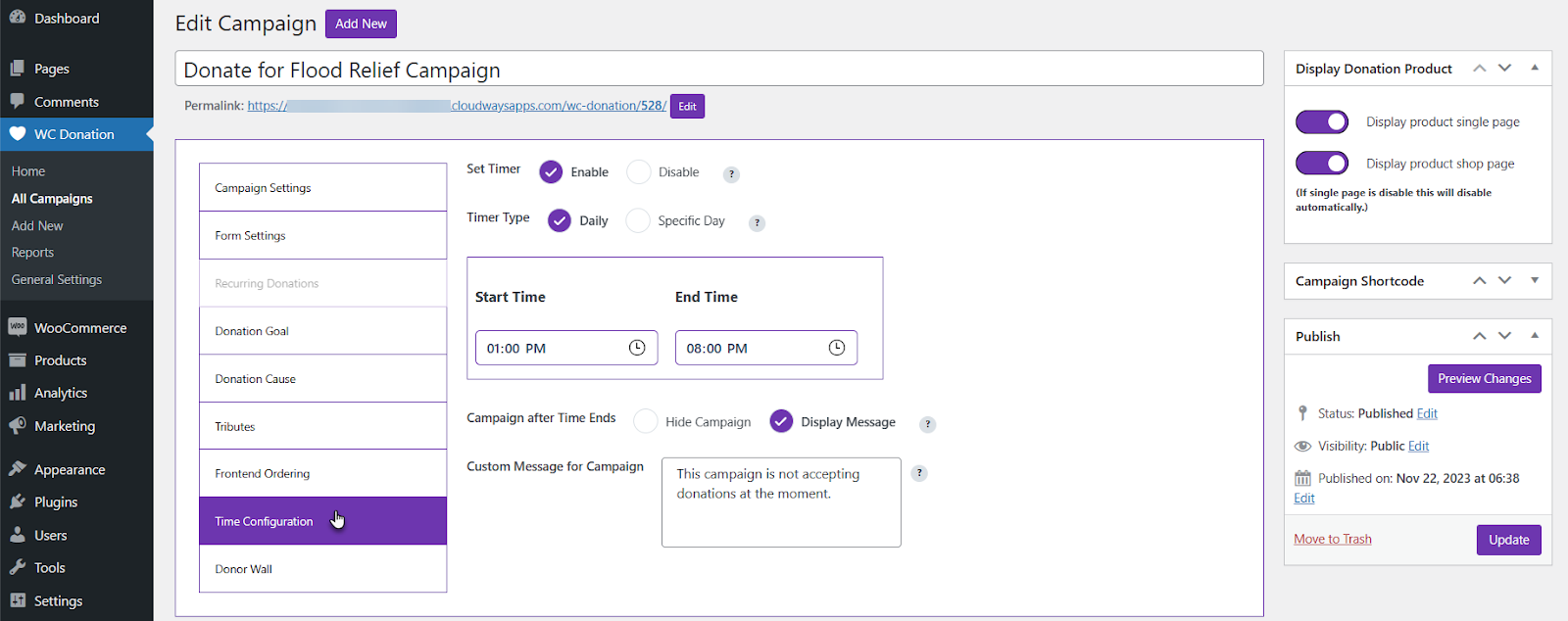The width and height of the screenshot is (1568, 621).
Task: Open Plugins in the admin sidebar
Action: [56, 502]
